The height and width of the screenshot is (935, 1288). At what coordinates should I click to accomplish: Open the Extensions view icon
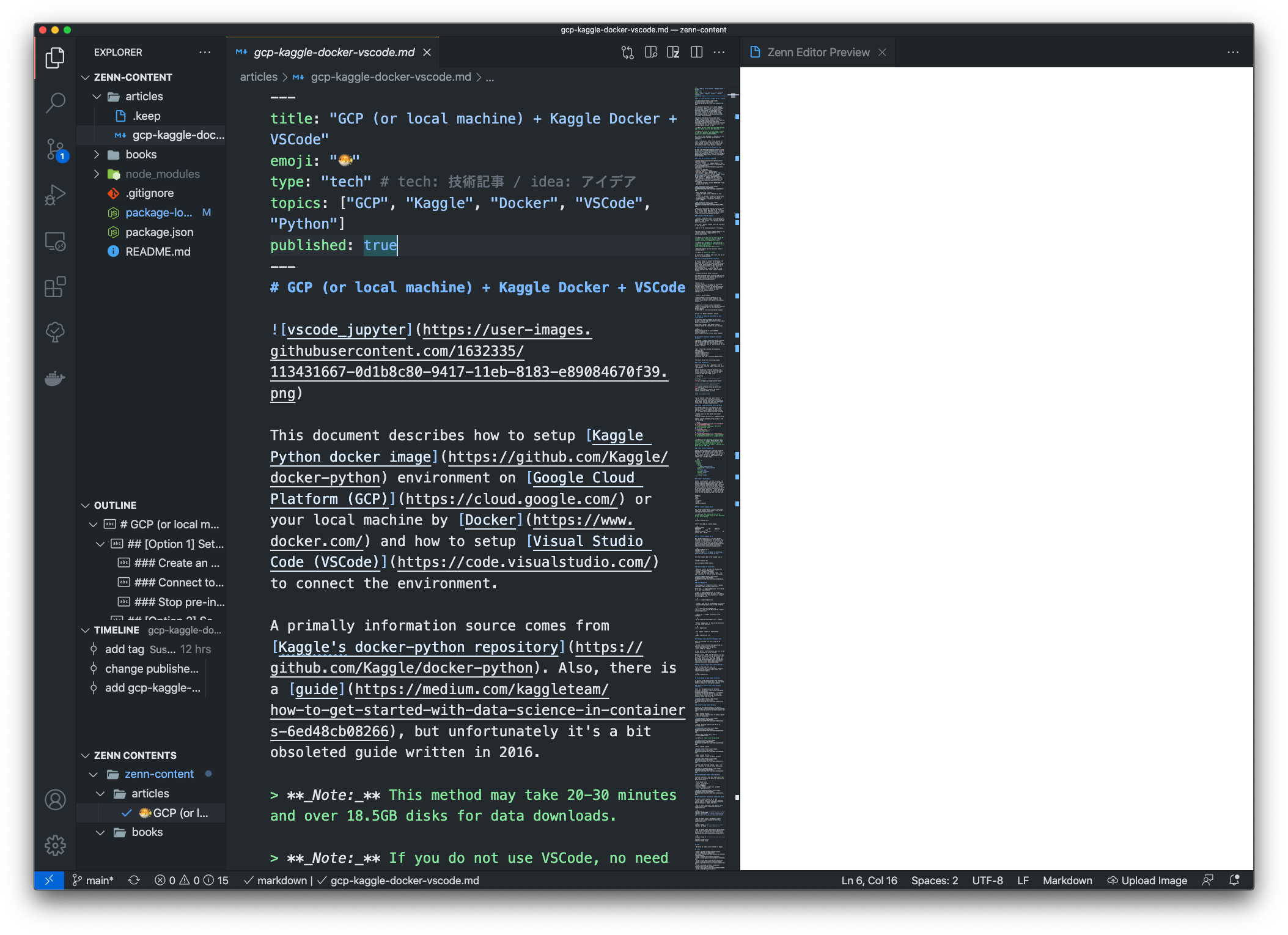[55, 287]
